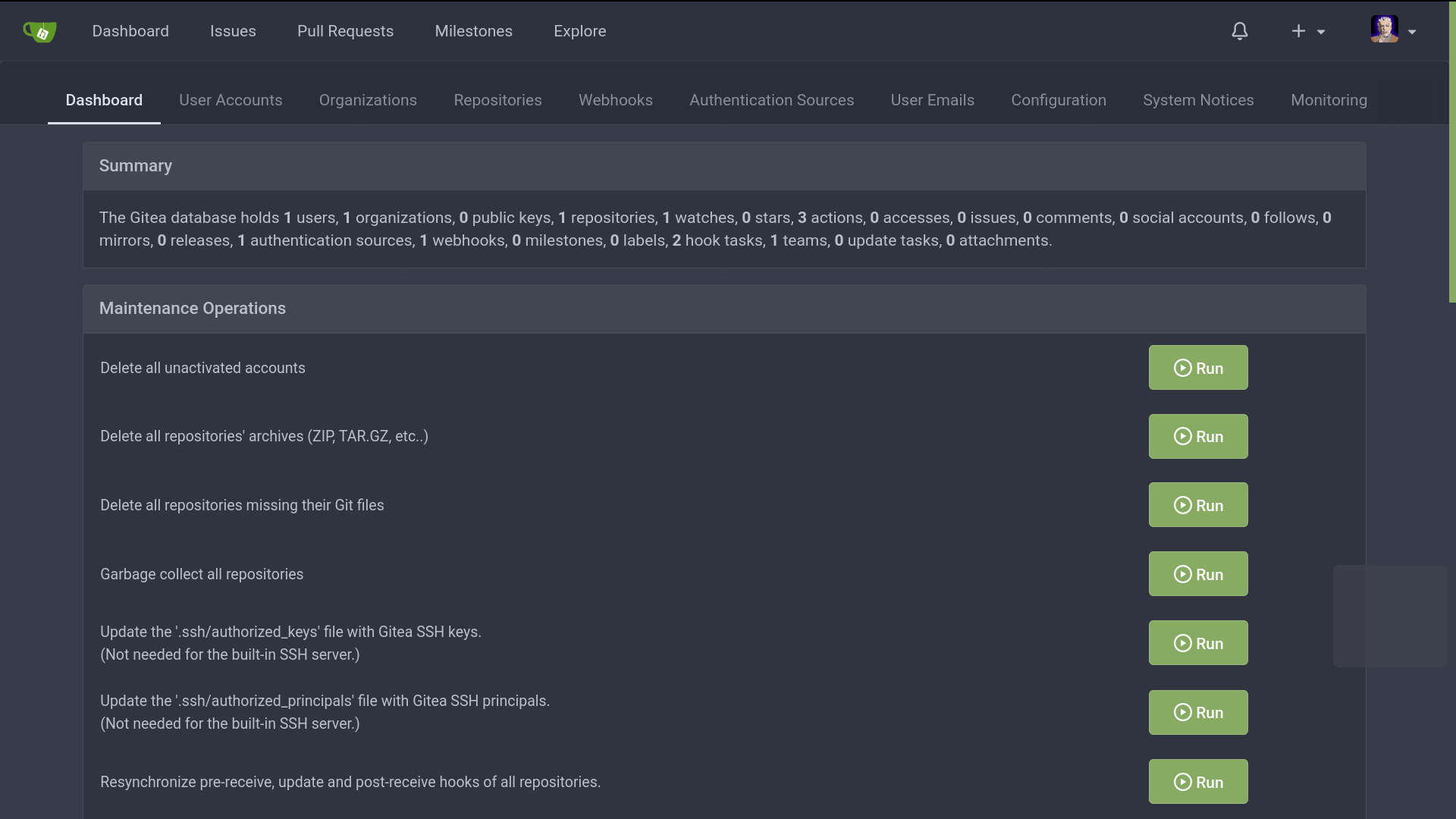
Task: Run delete all repositories' archives
Action: point(1197,437)
